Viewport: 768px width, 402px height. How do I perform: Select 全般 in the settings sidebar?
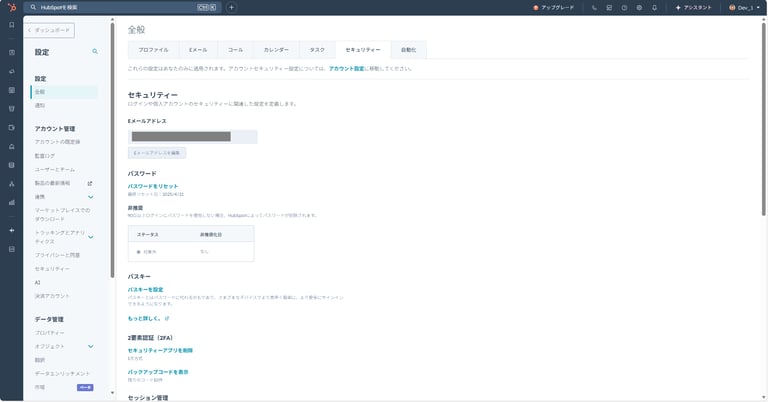point(64,92)
